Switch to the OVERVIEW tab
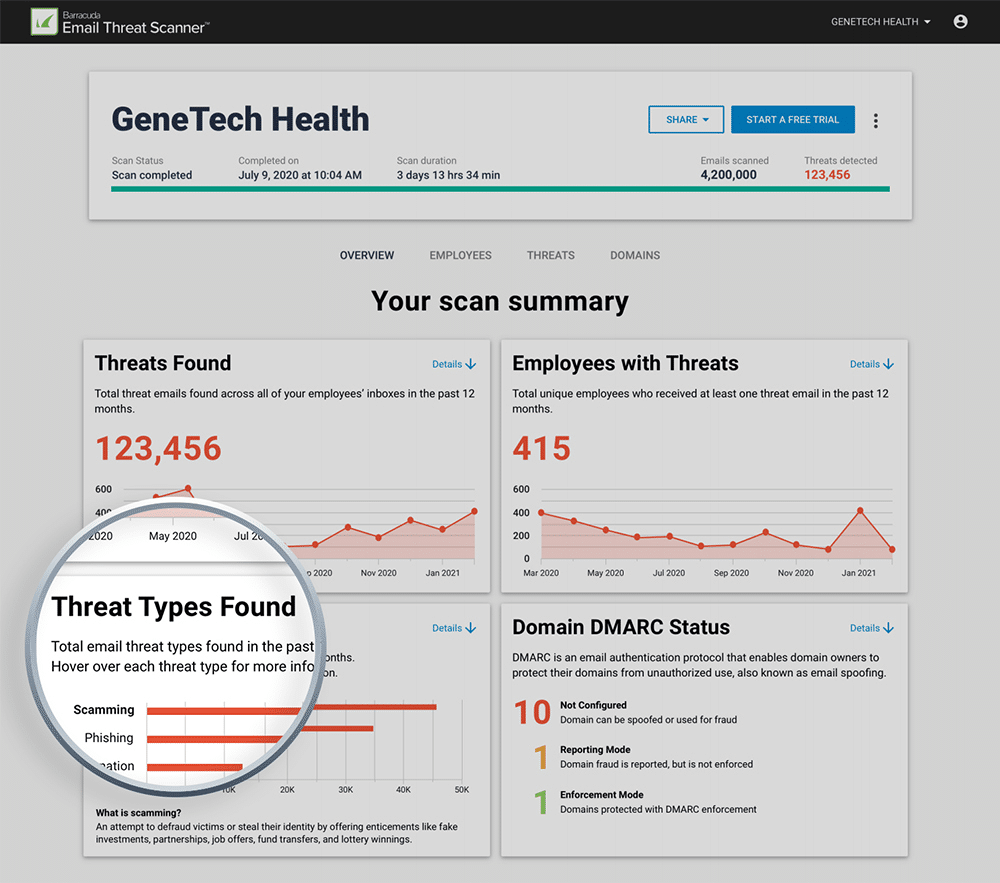Viewport: 1000px width, 883px height. (x=367, y=255)
